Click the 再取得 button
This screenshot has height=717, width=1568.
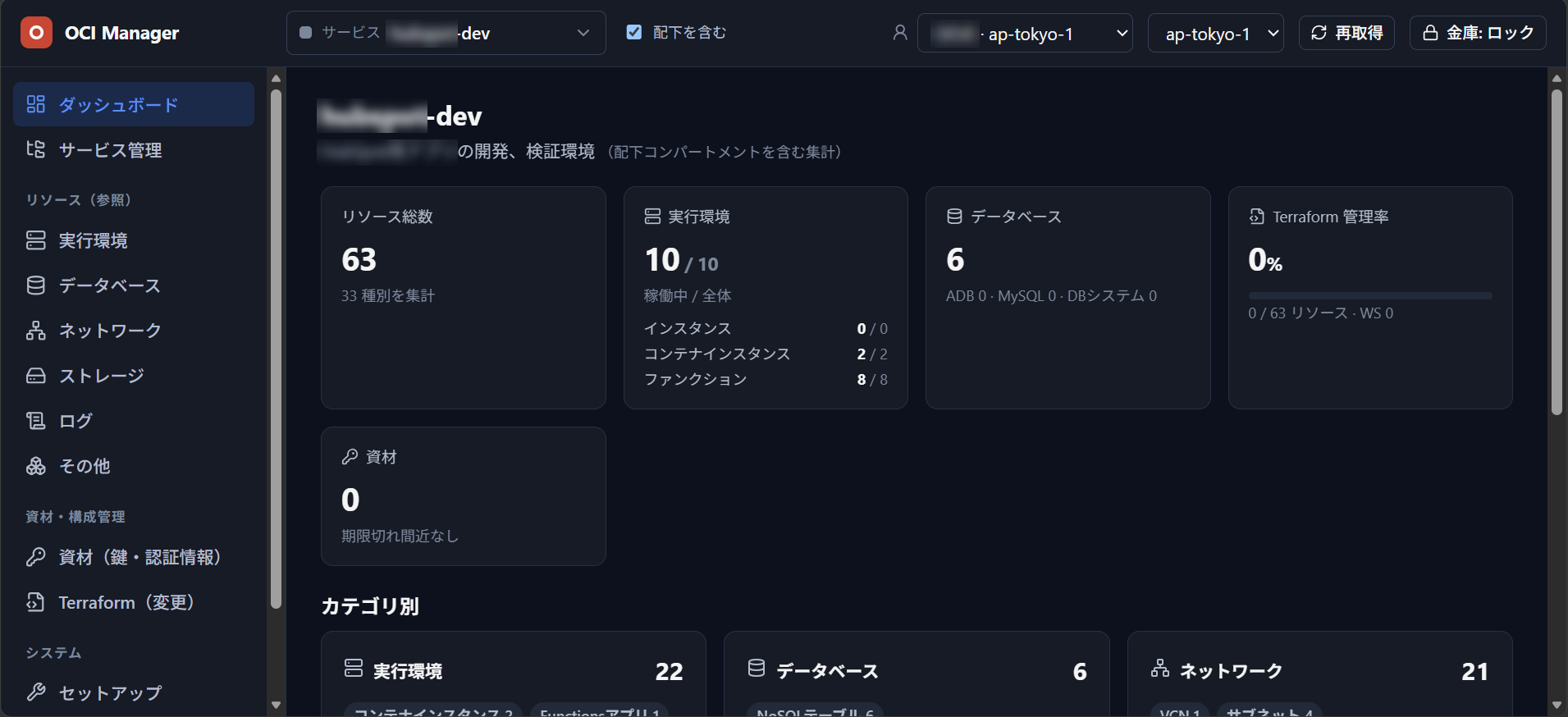coord(1346,33)
